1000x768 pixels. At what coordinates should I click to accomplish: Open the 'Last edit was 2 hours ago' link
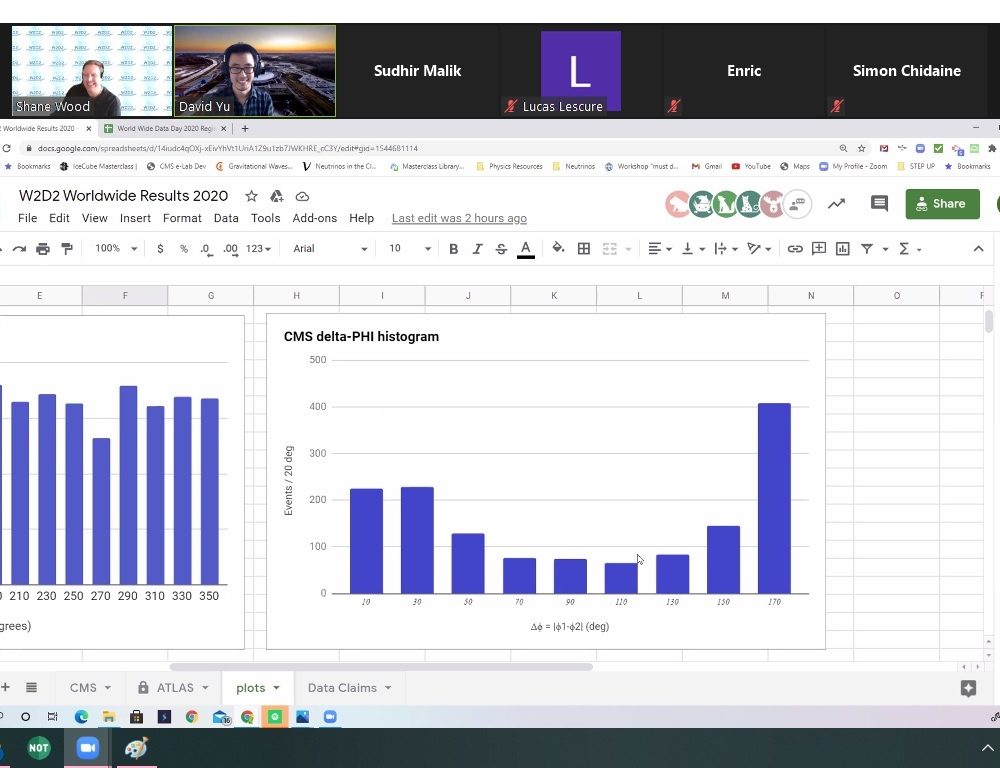459,218
